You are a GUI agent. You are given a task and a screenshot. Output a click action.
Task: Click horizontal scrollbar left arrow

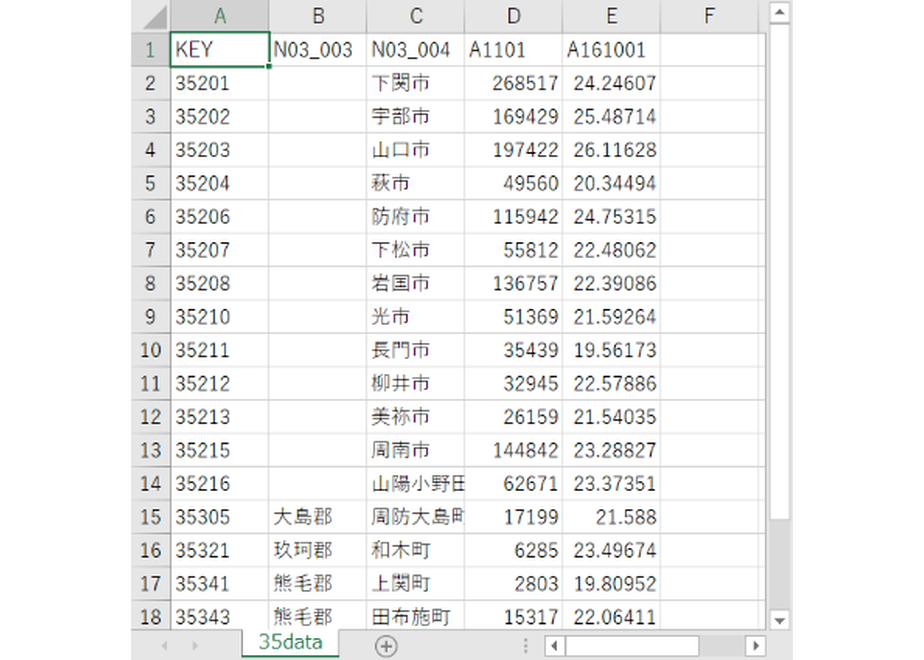coord(554,646)
